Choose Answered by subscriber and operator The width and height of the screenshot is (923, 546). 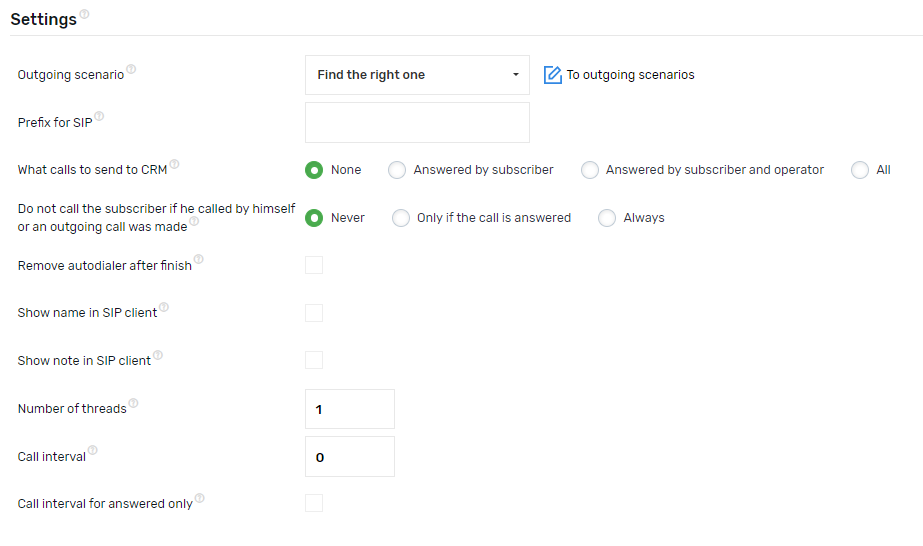point(590,170)
